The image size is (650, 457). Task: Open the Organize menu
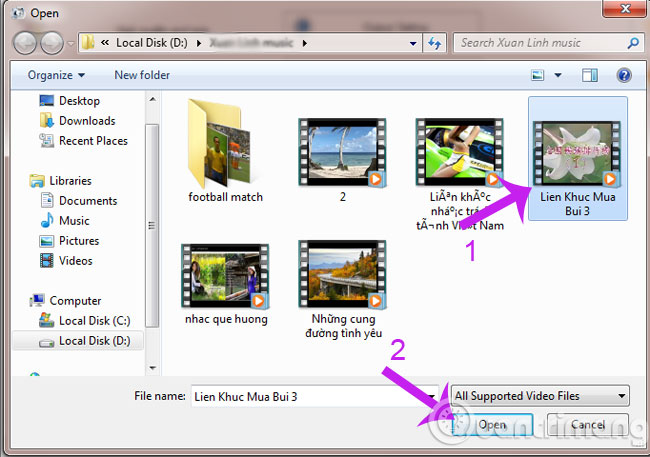coord(56,75)
